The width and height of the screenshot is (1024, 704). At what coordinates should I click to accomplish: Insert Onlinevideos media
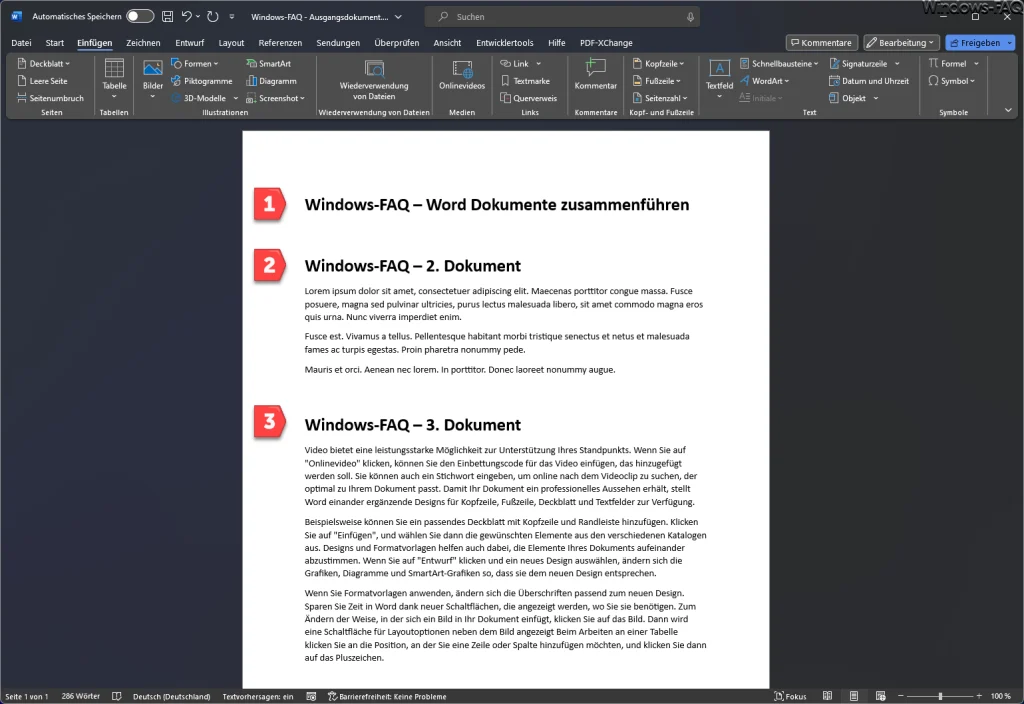point(462,76)
